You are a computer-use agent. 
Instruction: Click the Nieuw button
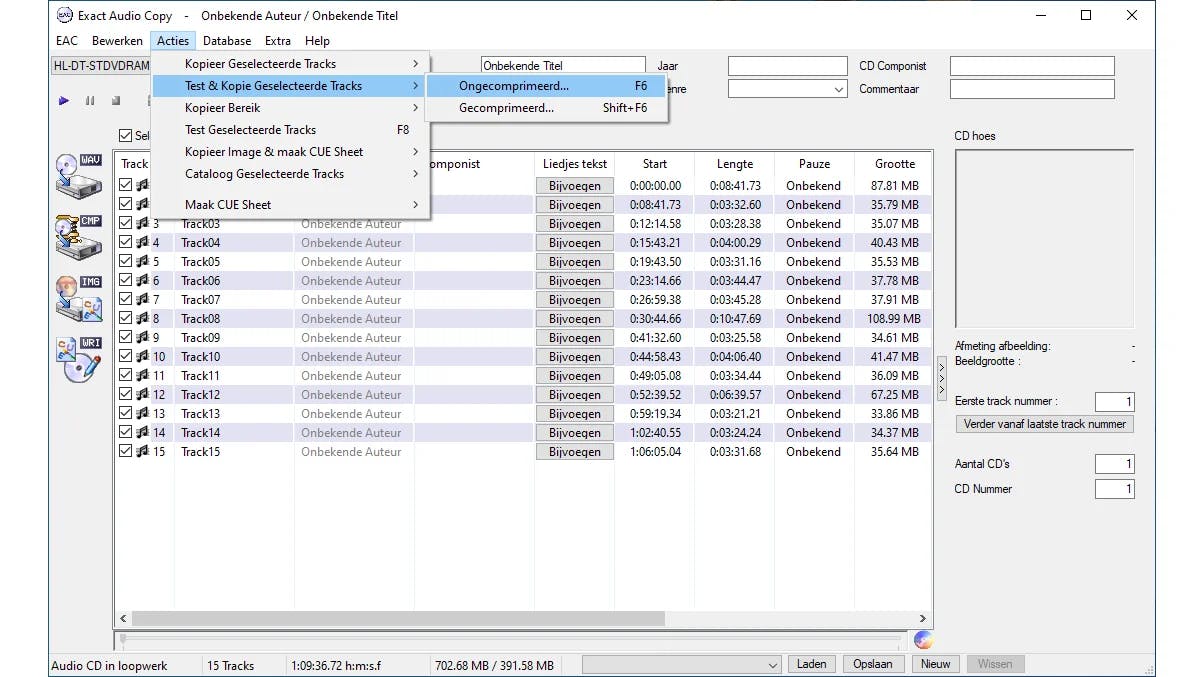click(935, 664)
